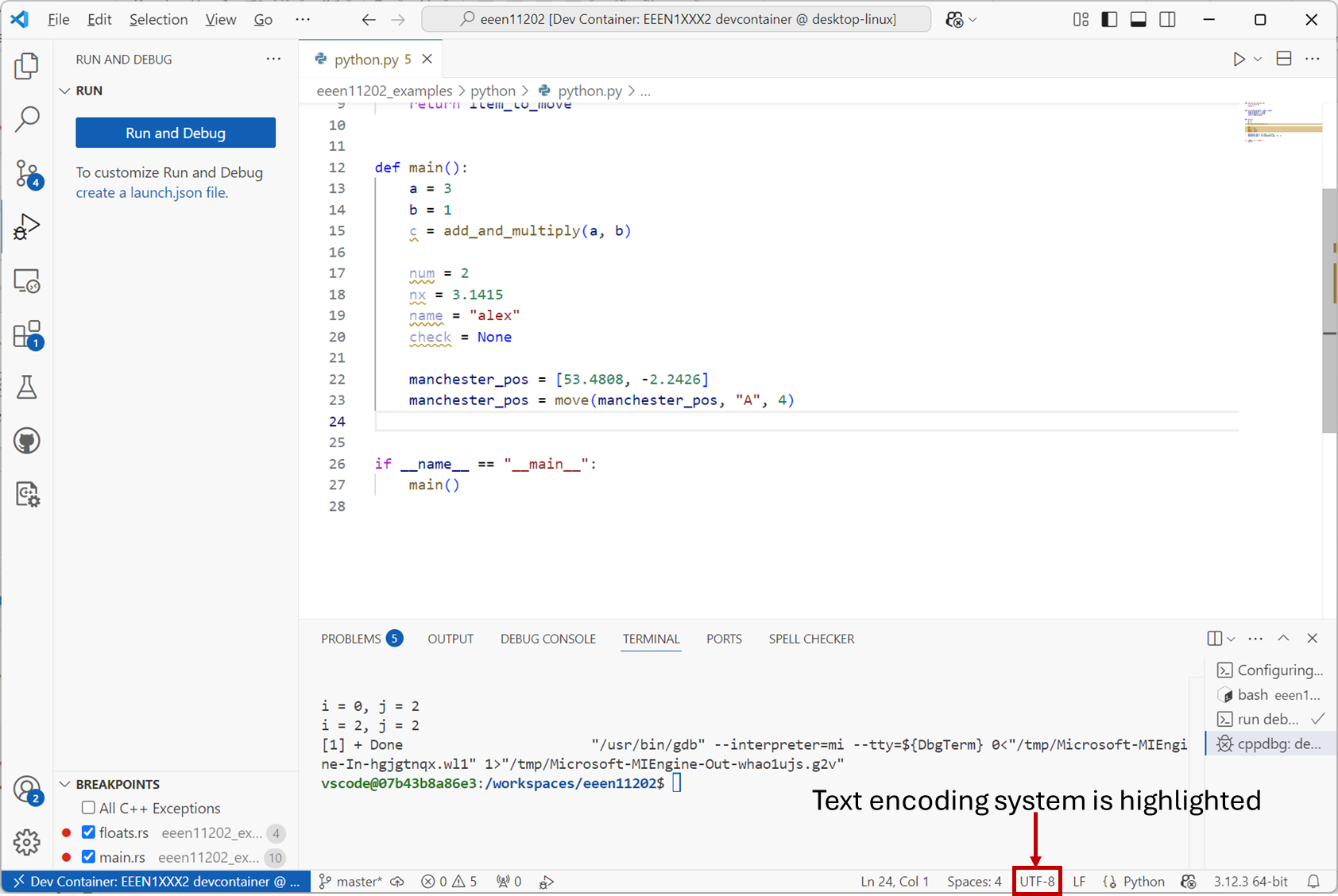Open the Explorer view icon

(27, 66)
